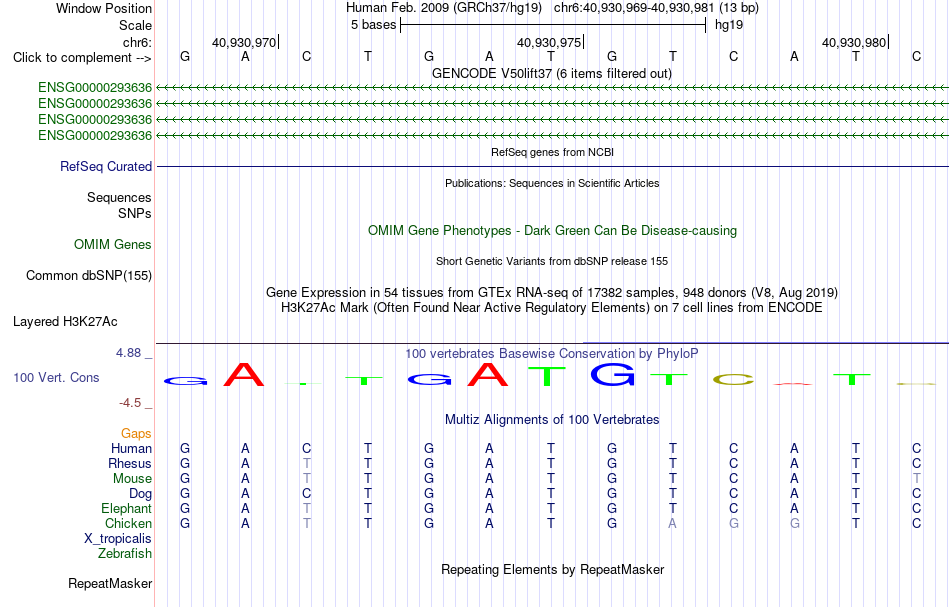Screen dimensions: 950x607
Task: Click the Scale label
Action: point(135,25)
